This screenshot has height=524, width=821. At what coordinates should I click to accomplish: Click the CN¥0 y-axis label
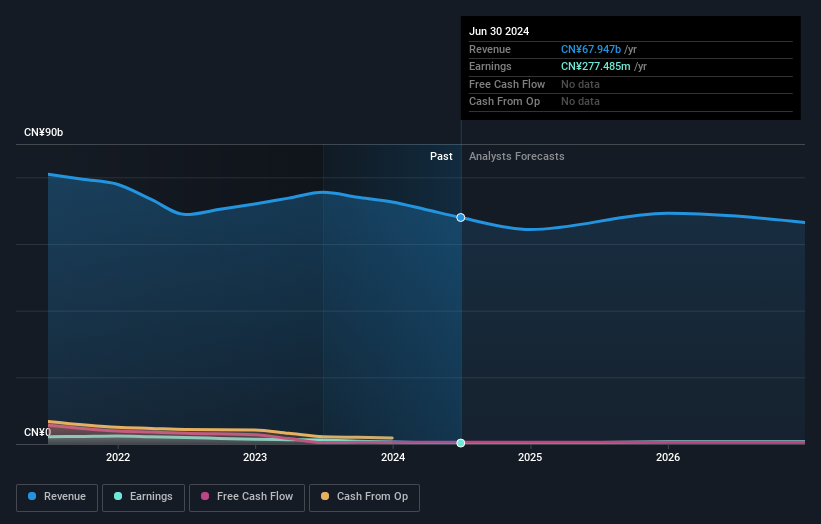37,432
